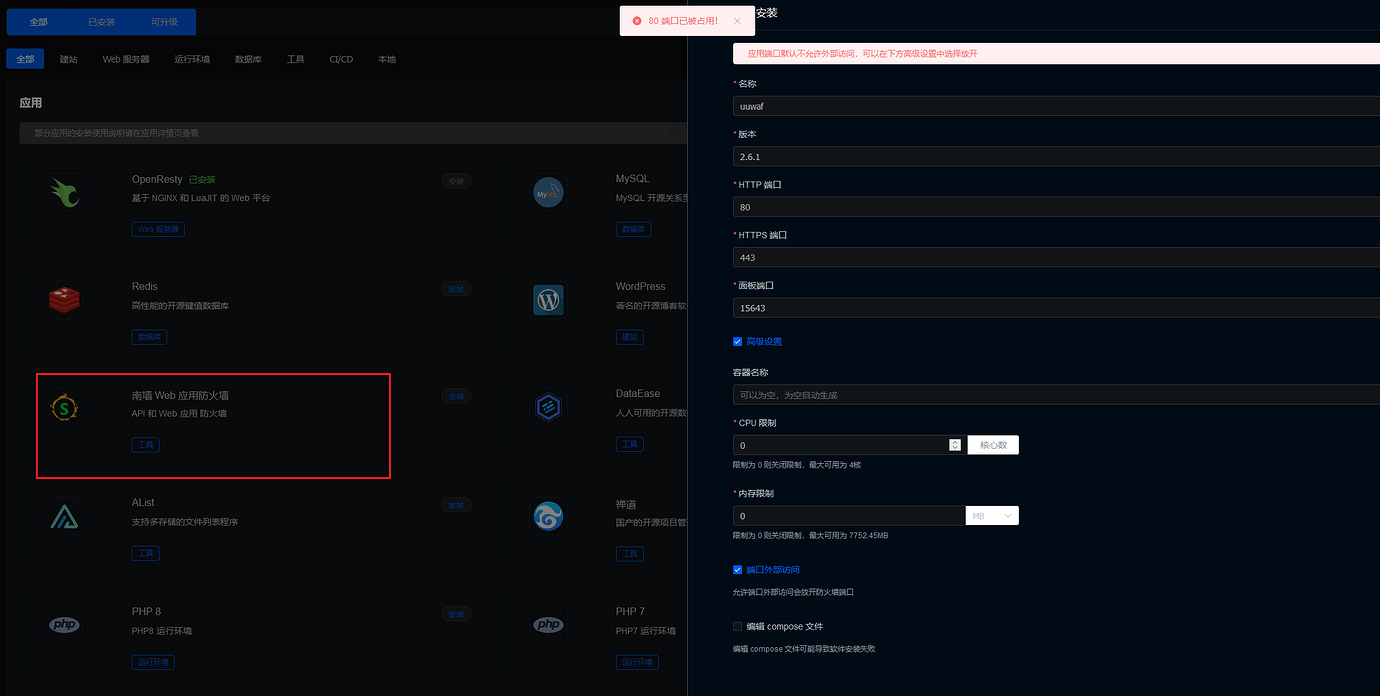1380x696 pixels.
Task: Click the DataEase application icon
Action: tap(548, 407)
